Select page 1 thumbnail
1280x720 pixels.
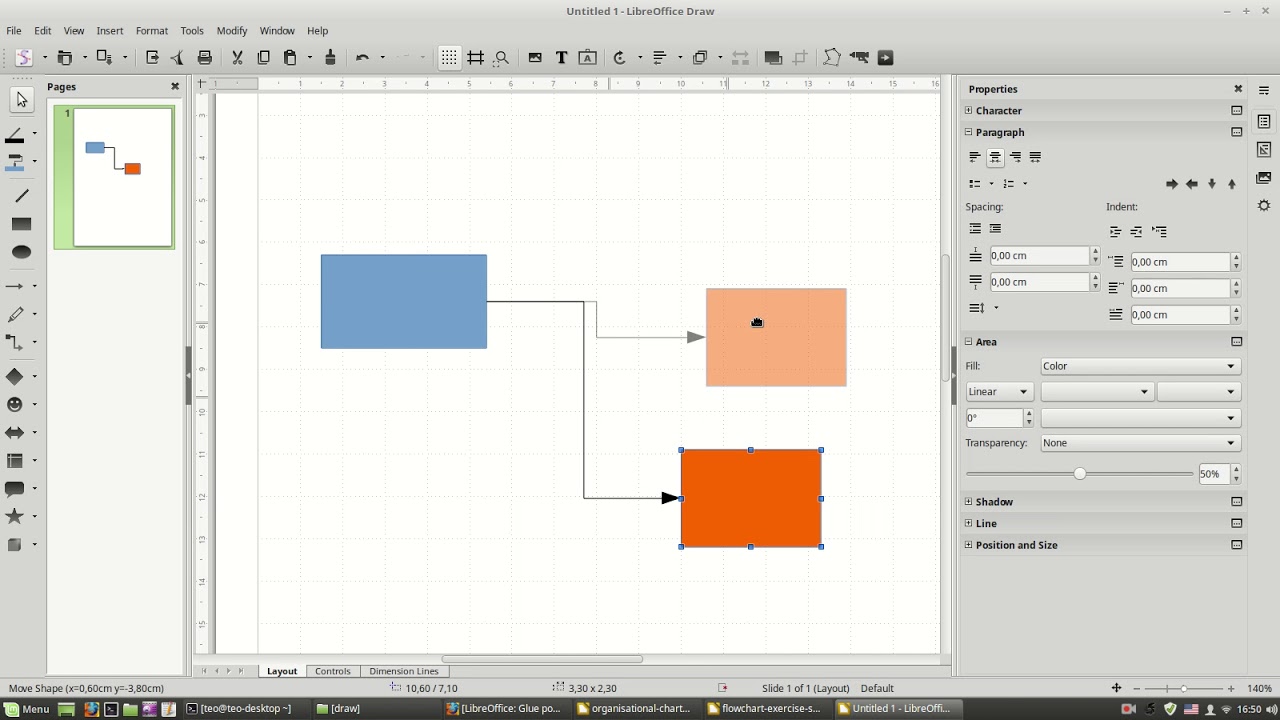tap(123, 177)
